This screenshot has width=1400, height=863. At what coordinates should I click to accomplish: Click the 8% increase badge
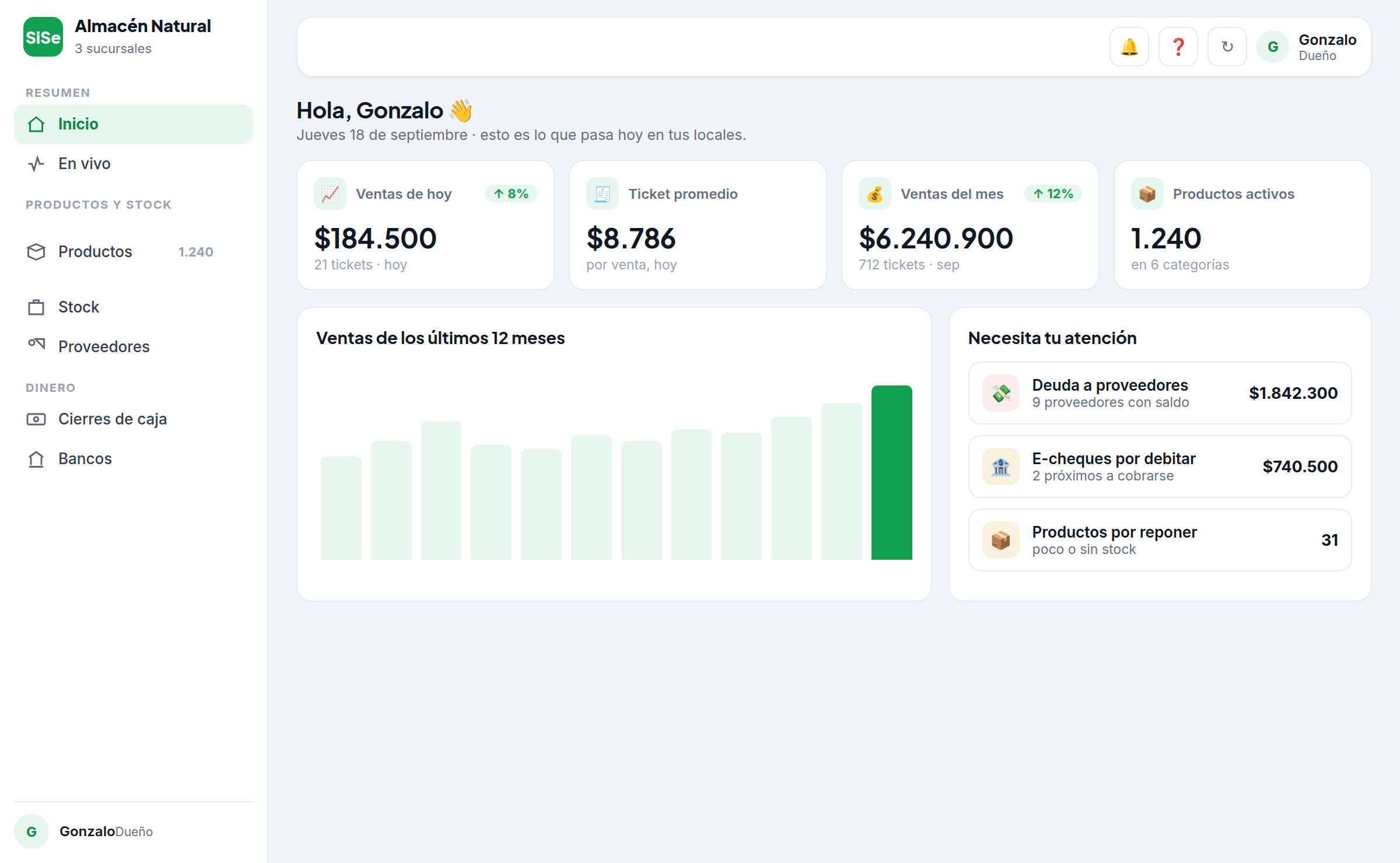pos(511,194)
